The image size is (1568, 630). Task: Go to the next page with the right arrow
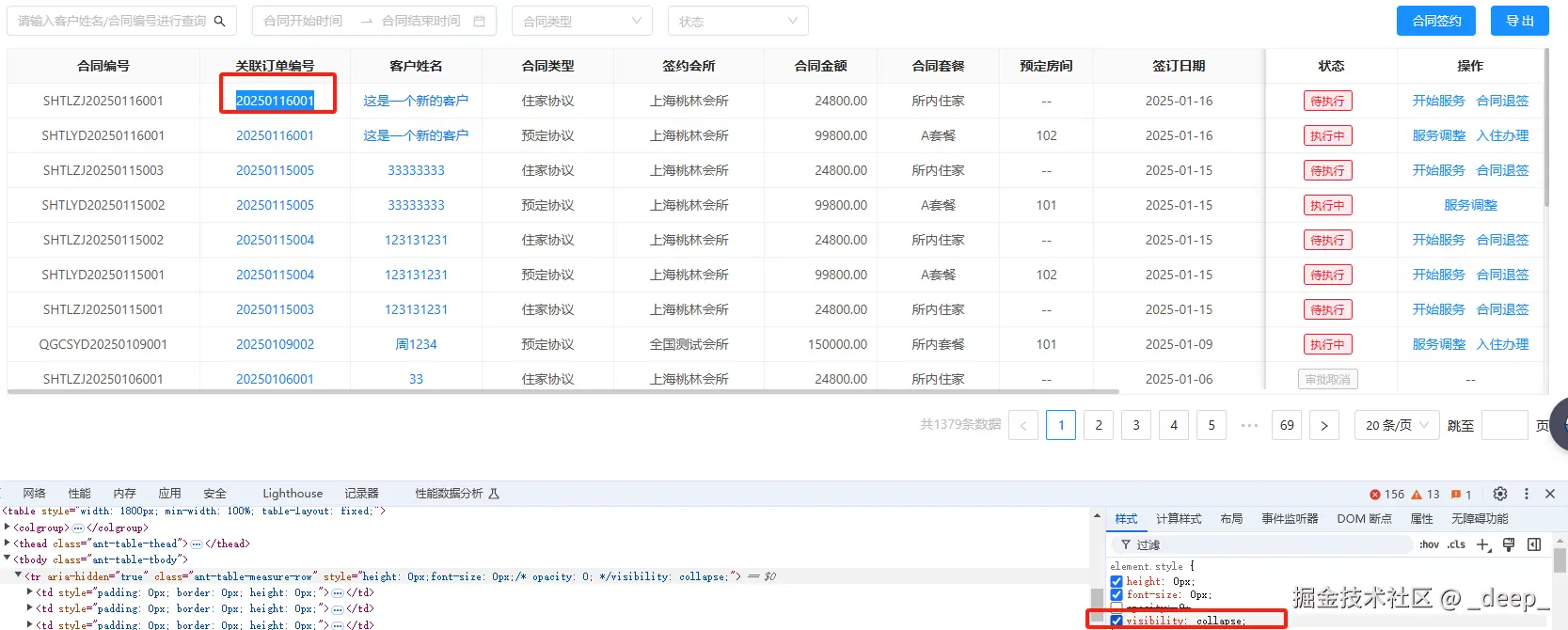[x=1324, y=425]
